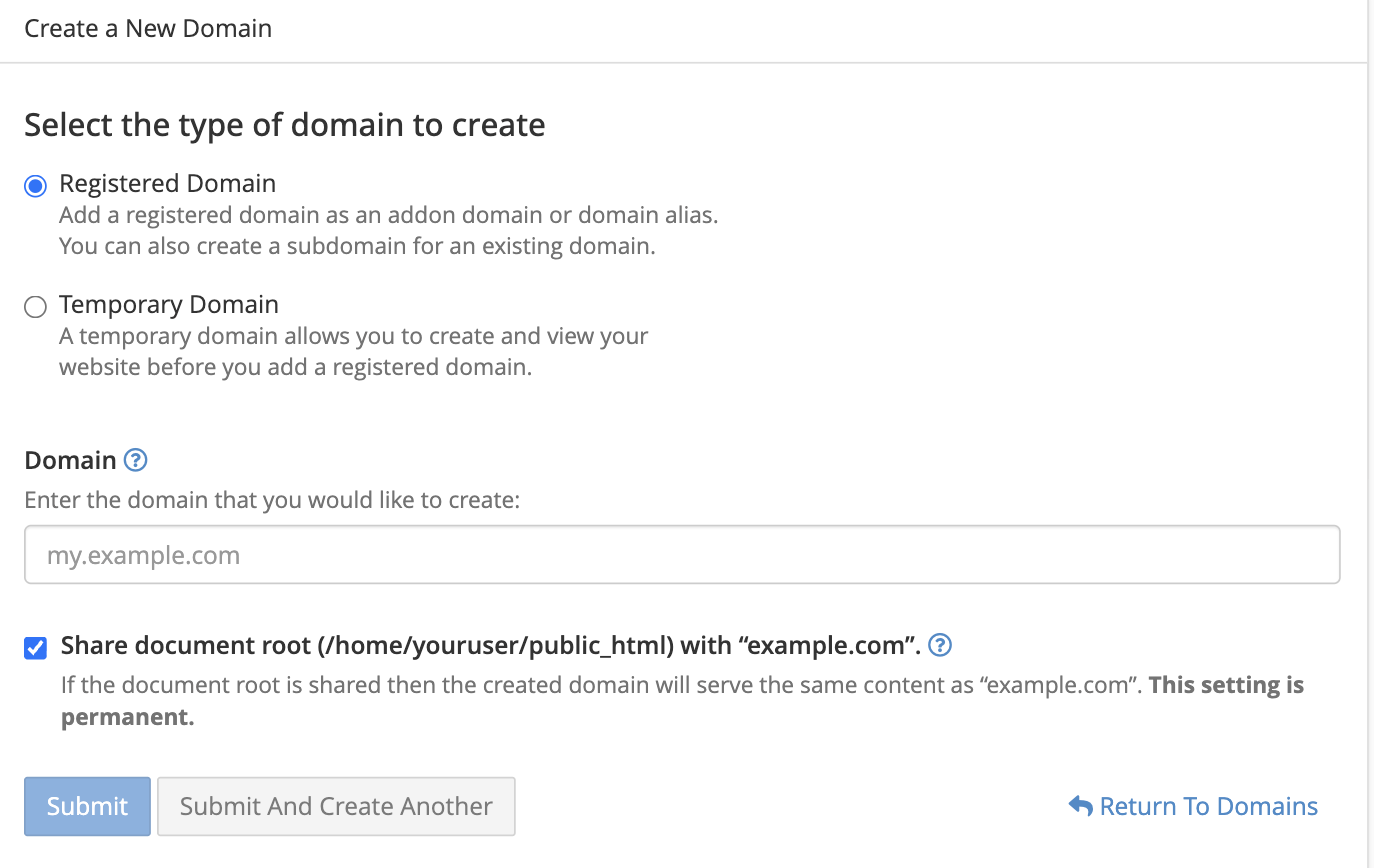Open help icon next to Domain label
This screenshot has width=1374, height=868.
[136, 460]
